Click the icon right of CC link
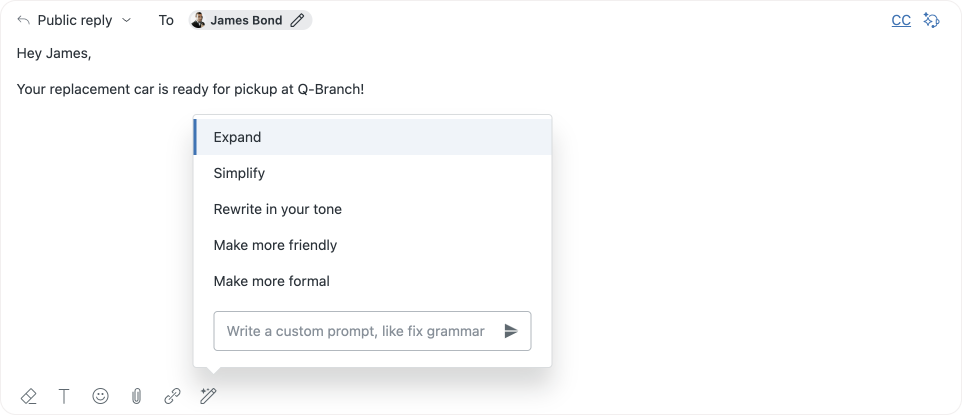 [x=931, y=20]
